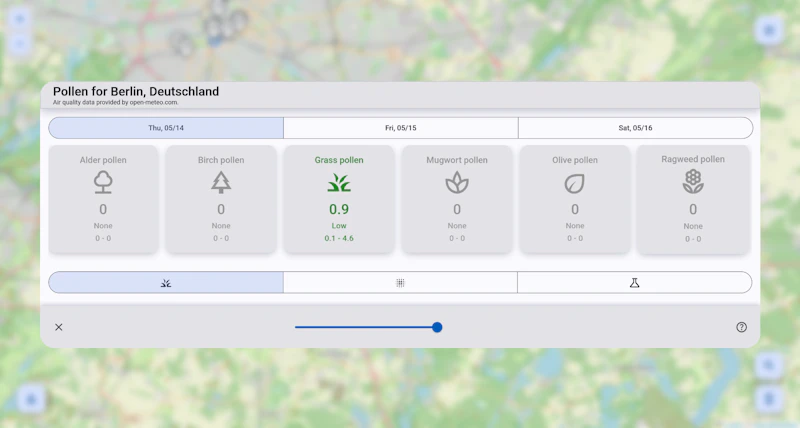The width and height of the screenshot is (800, 428).
Task: Close the pollen panel with X
Action: pyautogui.click(x=59, y=327)
